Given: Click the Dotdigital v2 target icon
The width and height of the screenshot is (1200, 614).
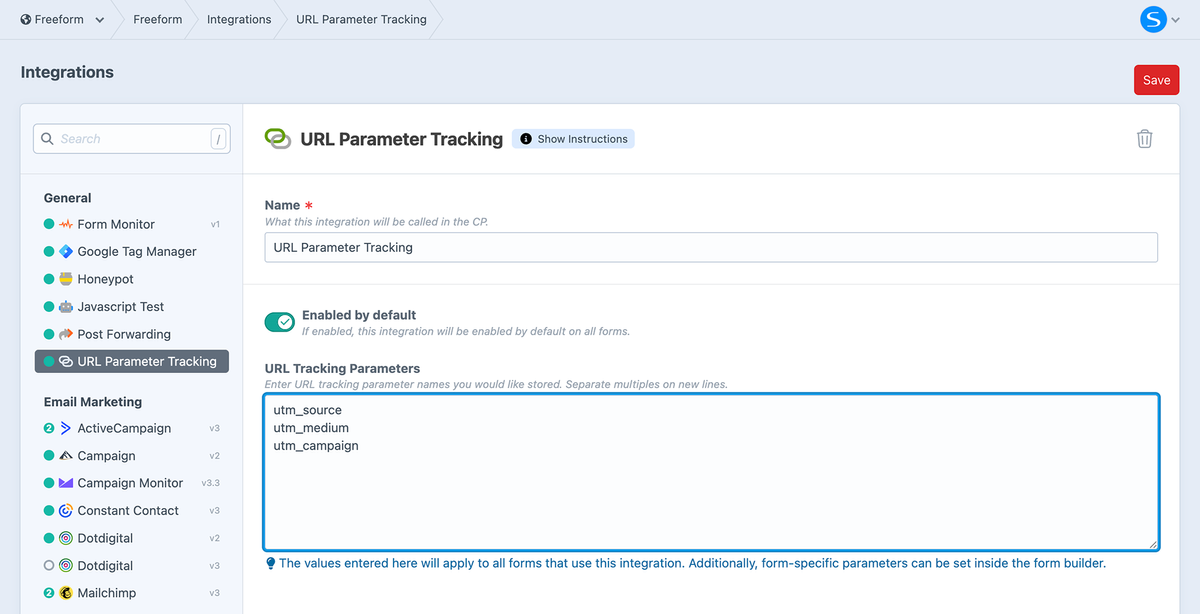Looking at the screenshot, I should 66,538.
